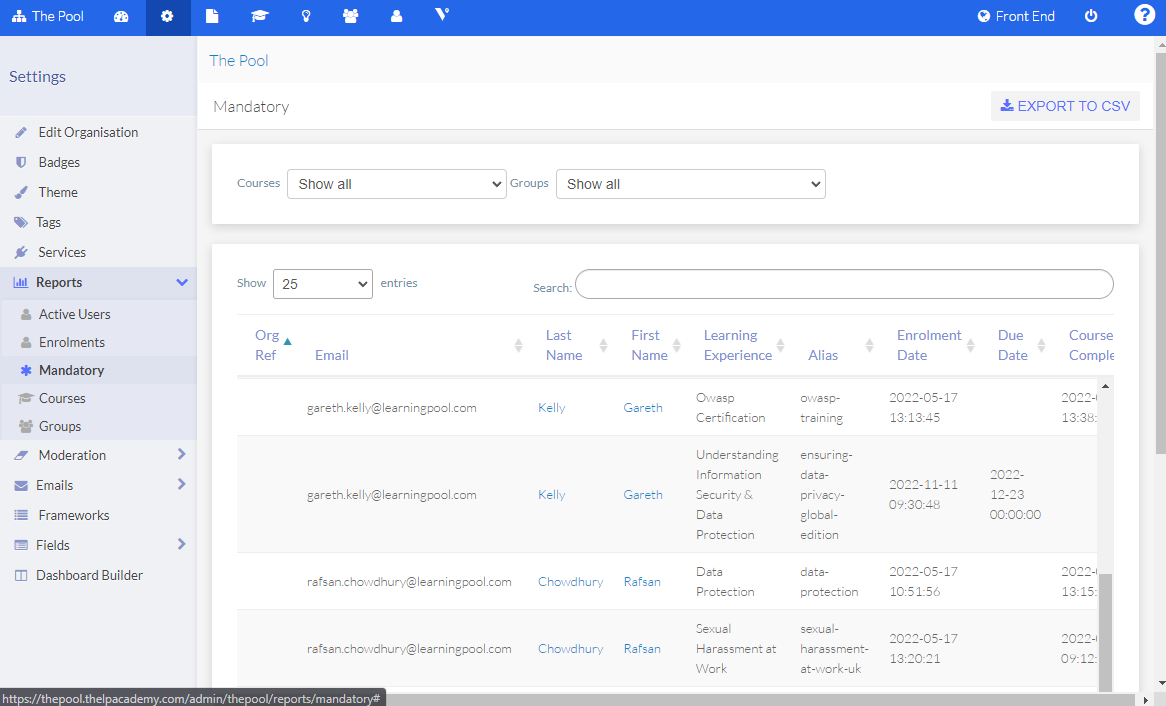Sort table by Enrolment Date column
This screenshot has width=1166, height=706.
tap(929, 345)
